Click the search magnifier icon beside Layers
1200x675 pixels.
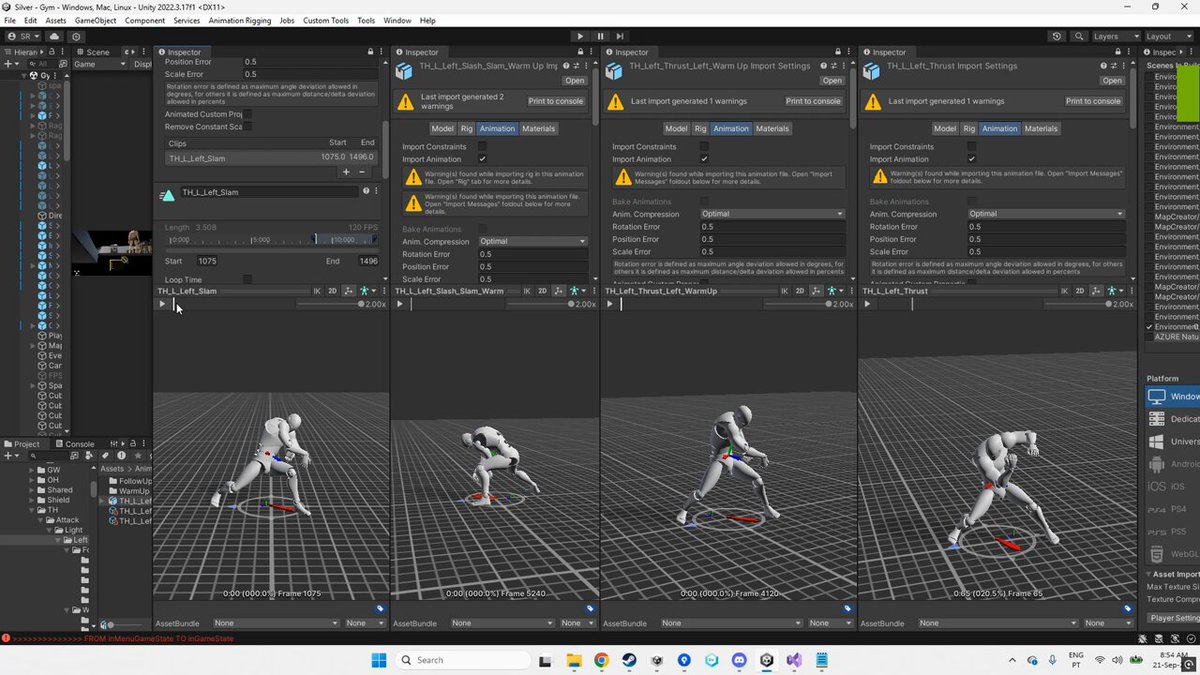click(x=1079, y=36)
